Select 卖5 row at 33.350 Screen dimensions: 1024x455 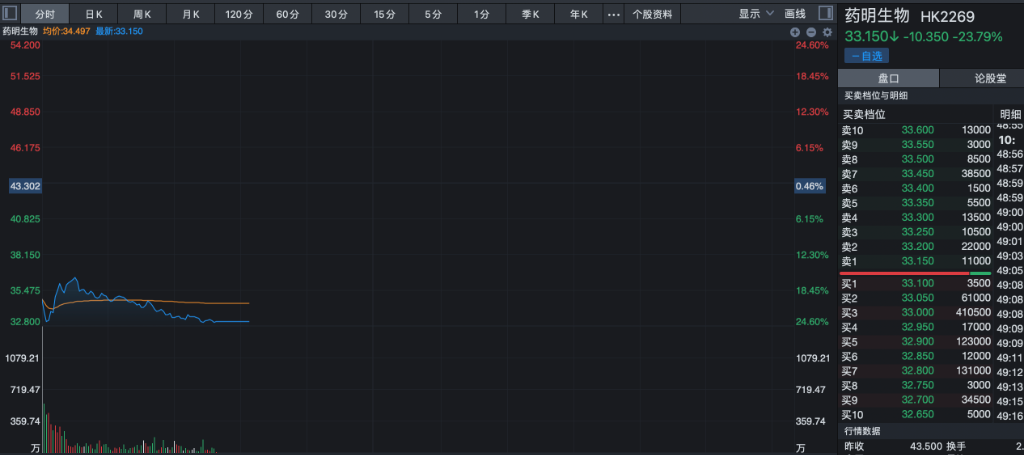[x=916, y=203]
